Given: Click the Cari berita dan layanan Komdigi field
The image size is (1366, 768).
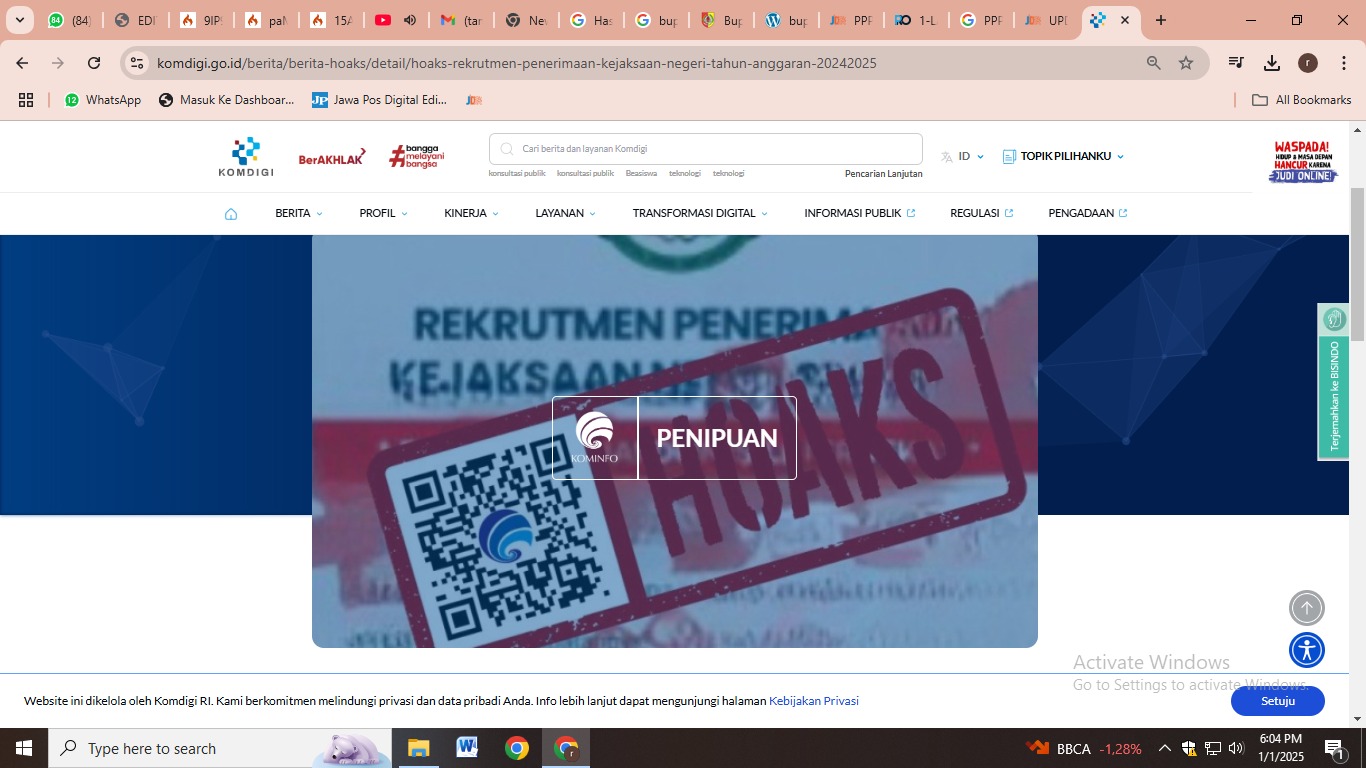Looking at the screenshot, I should [706, 149].
